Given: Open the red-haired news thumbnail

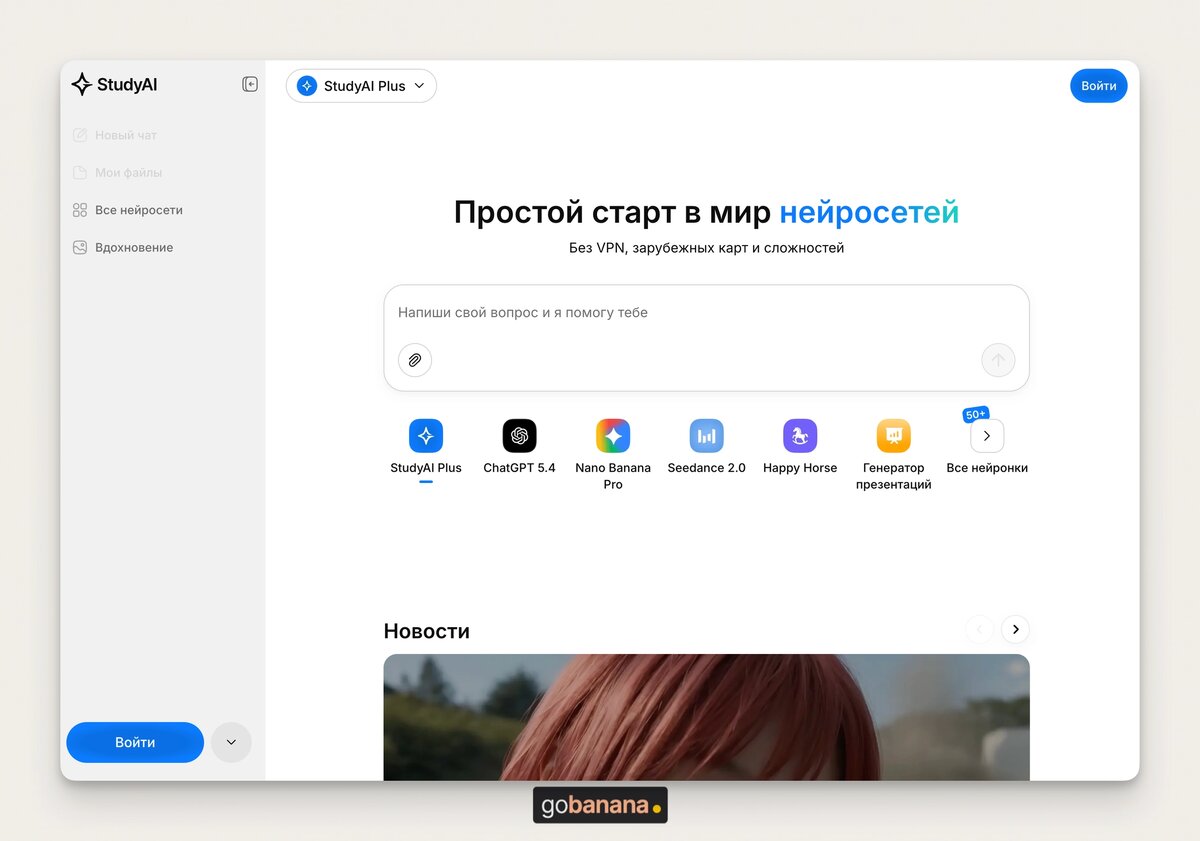Looking at the screenshot, I should (x=707, y=717).
